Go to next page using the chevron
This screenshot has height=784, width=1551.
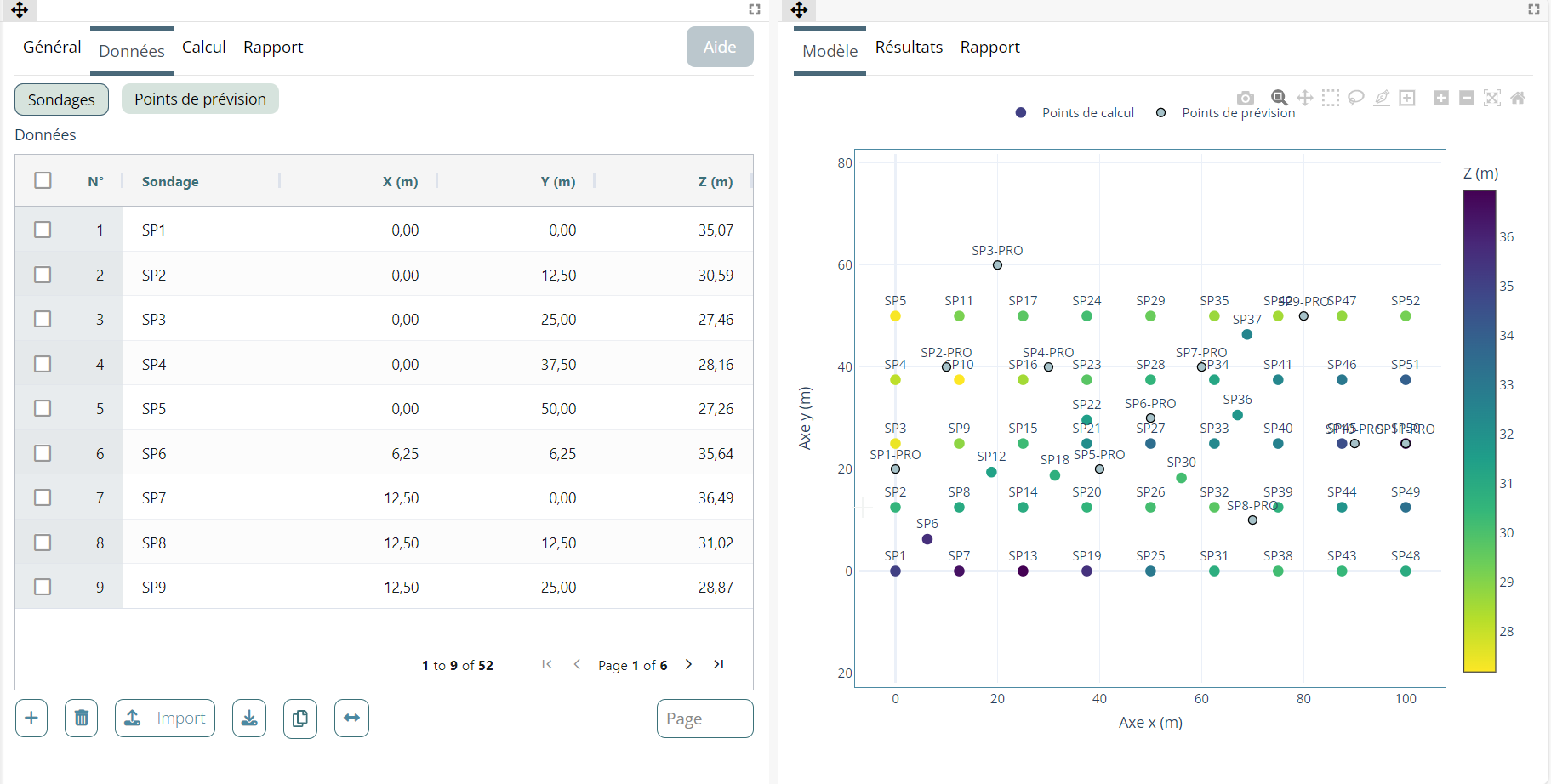[x=688, y=664]
